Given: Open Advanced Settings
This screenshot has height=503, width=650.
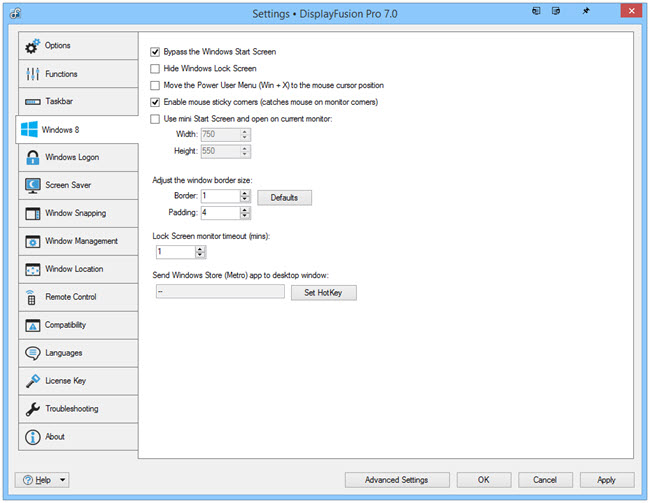Looking at the screenshot, I should coord(397,480).
